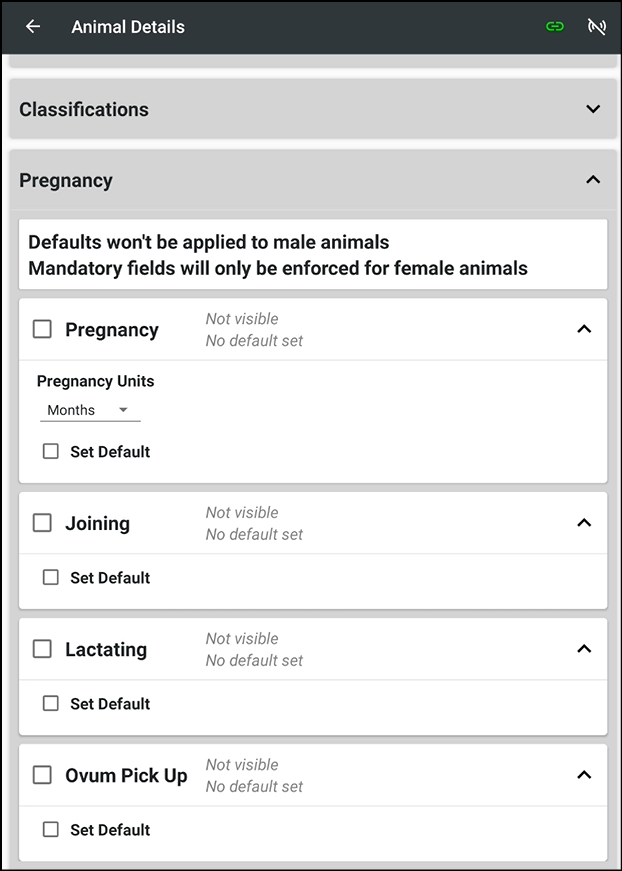Open the Pregnancy Units Months dropdown
The height and width of the screenshot is (871, 622).
click(x=90, y=410)
